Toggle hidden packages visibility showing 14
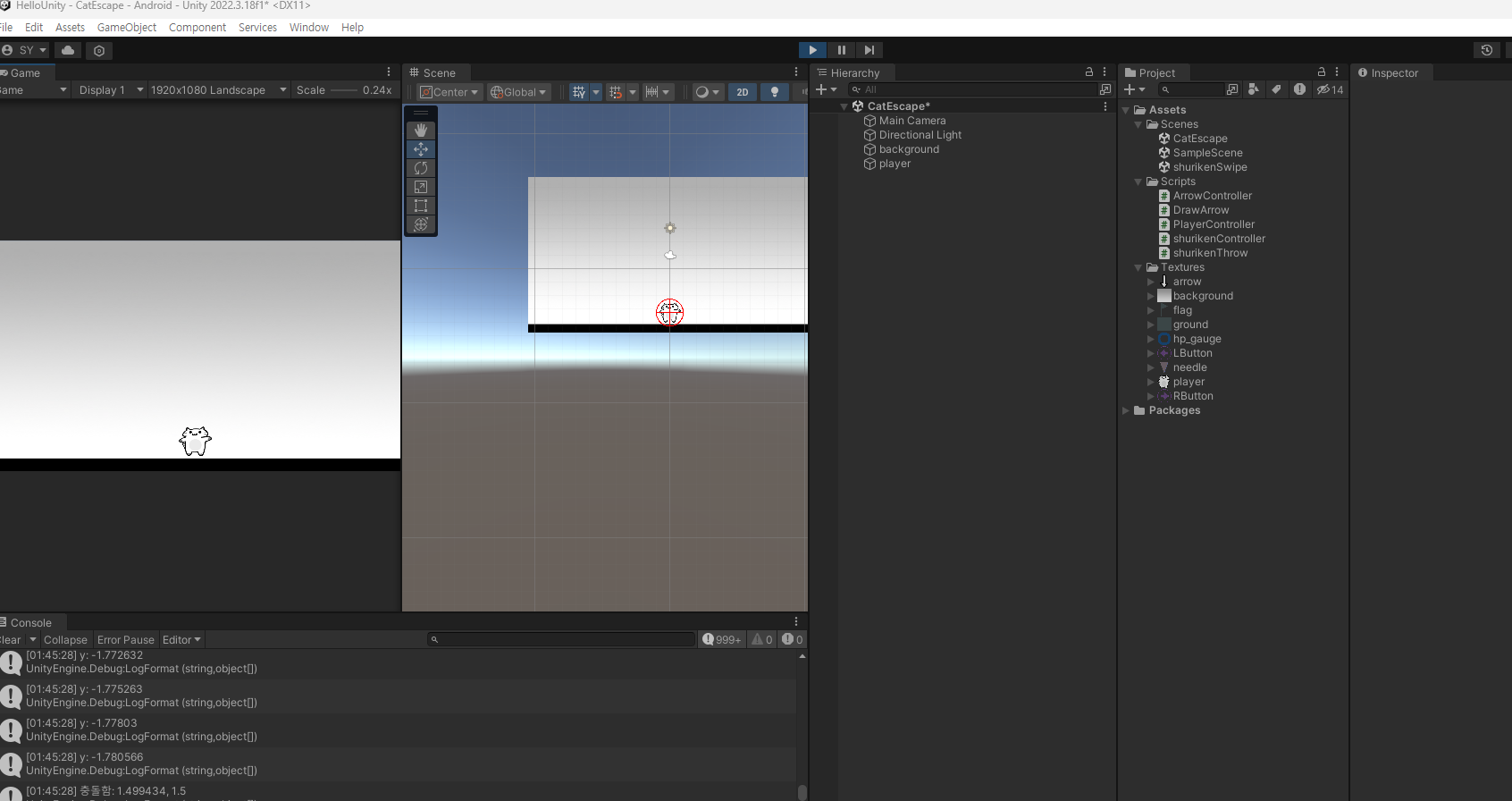This screenshot has height=801, width=1512. click(x=1330, y=89)
